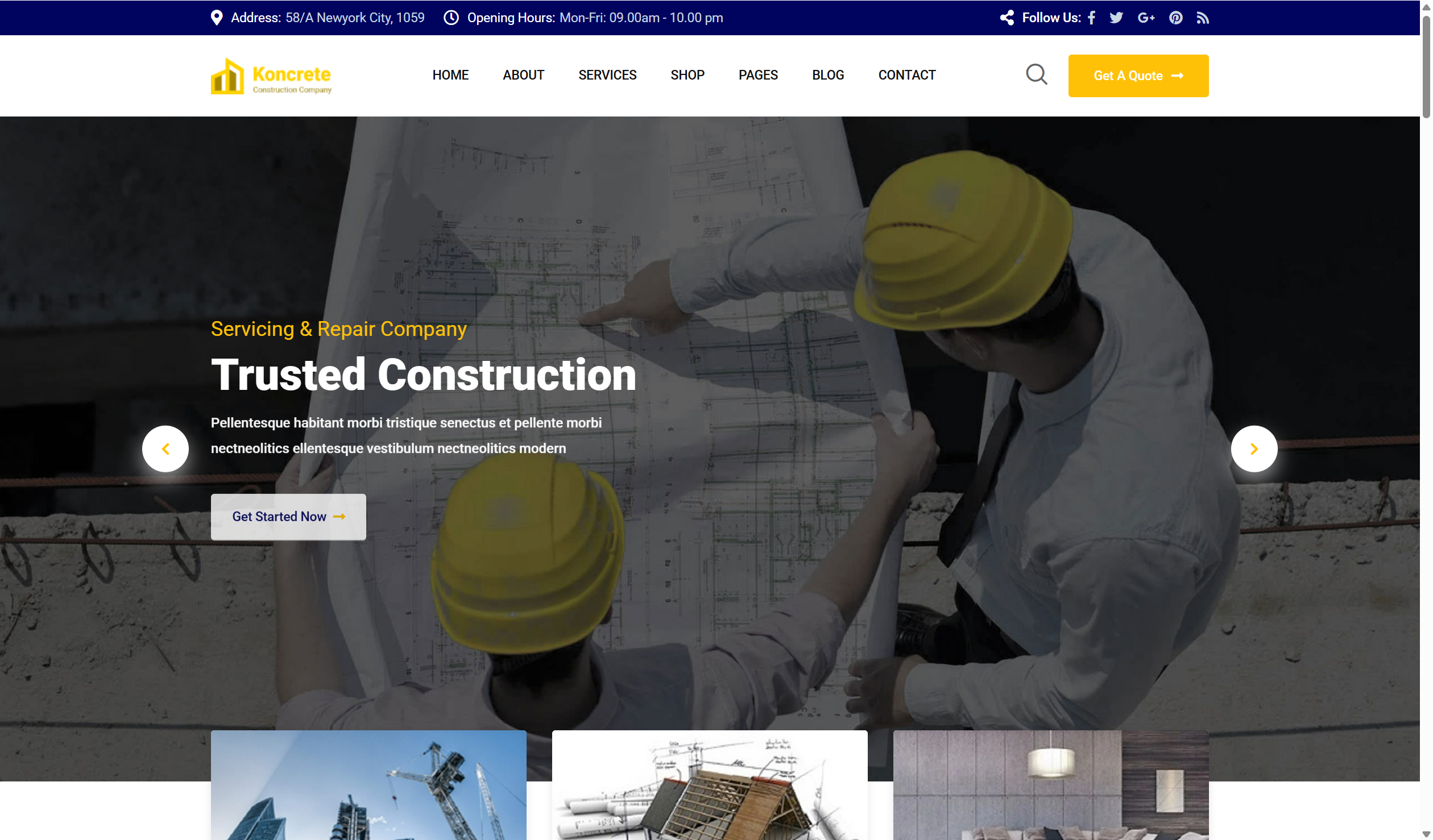
Task: Open the Twitter social link
Action: pyautogui.click(x=1116, y=18)
